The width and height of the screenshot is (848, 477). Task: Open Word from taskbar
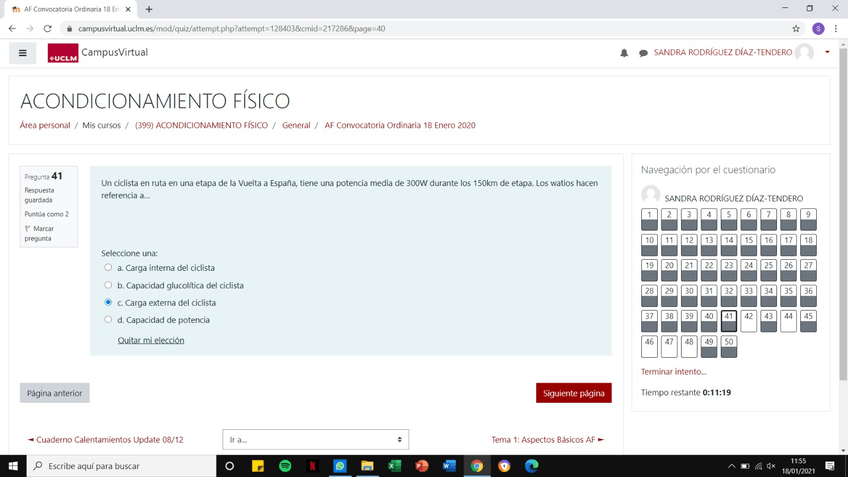tap(449, 466)
